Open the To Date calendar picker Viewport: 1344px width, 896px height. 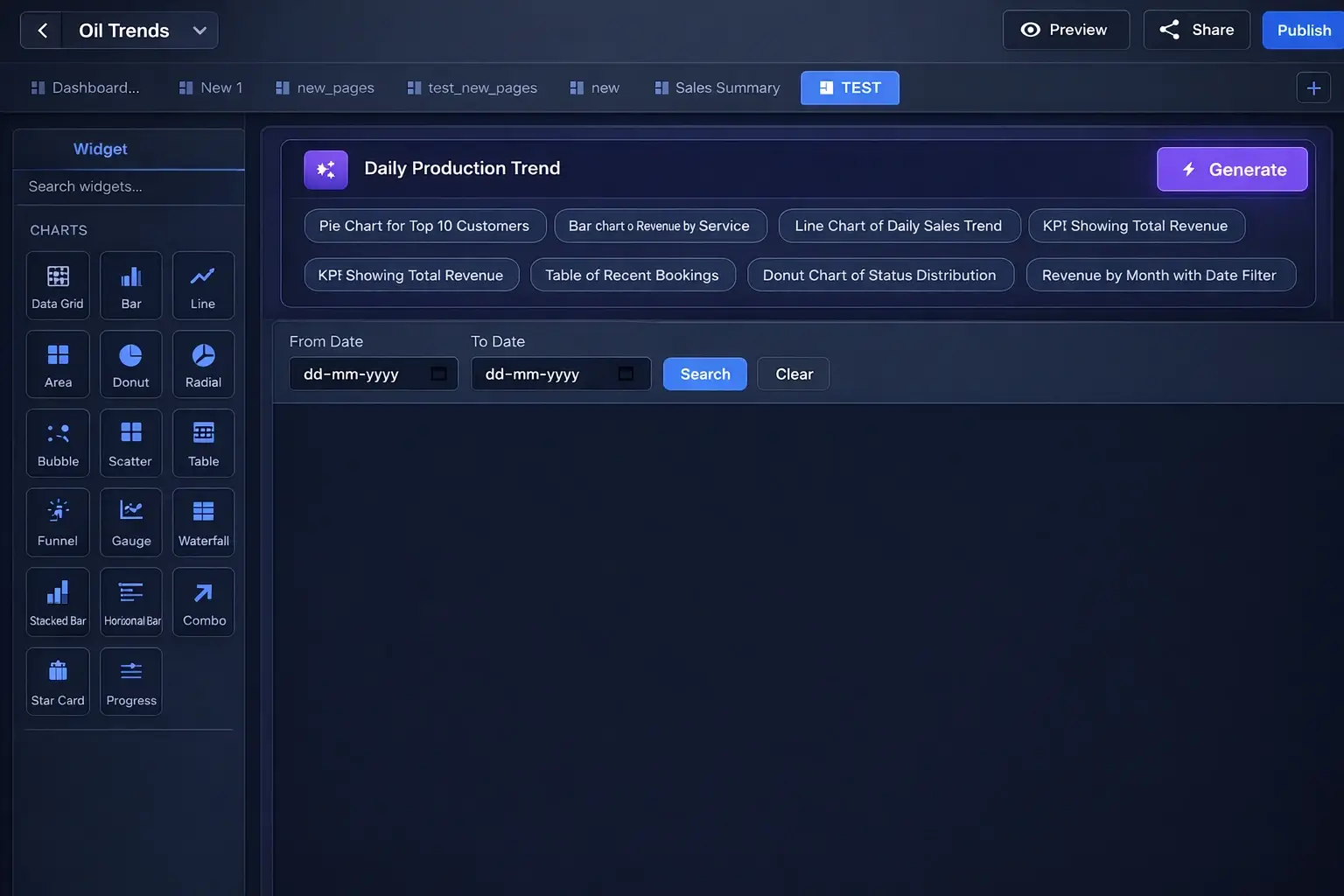click(626, 374)
